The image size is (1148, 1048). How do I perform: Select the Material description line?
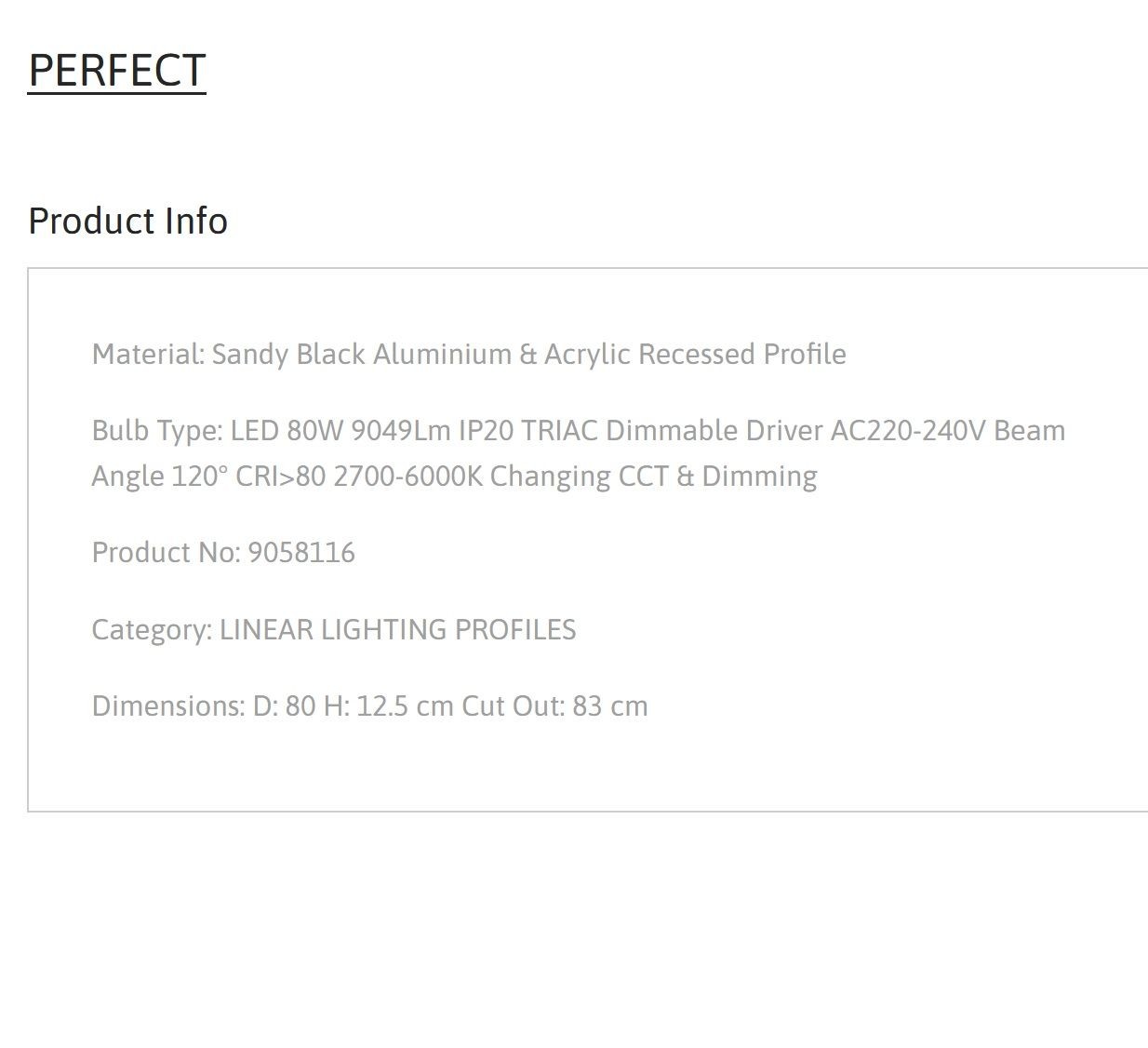469,355
